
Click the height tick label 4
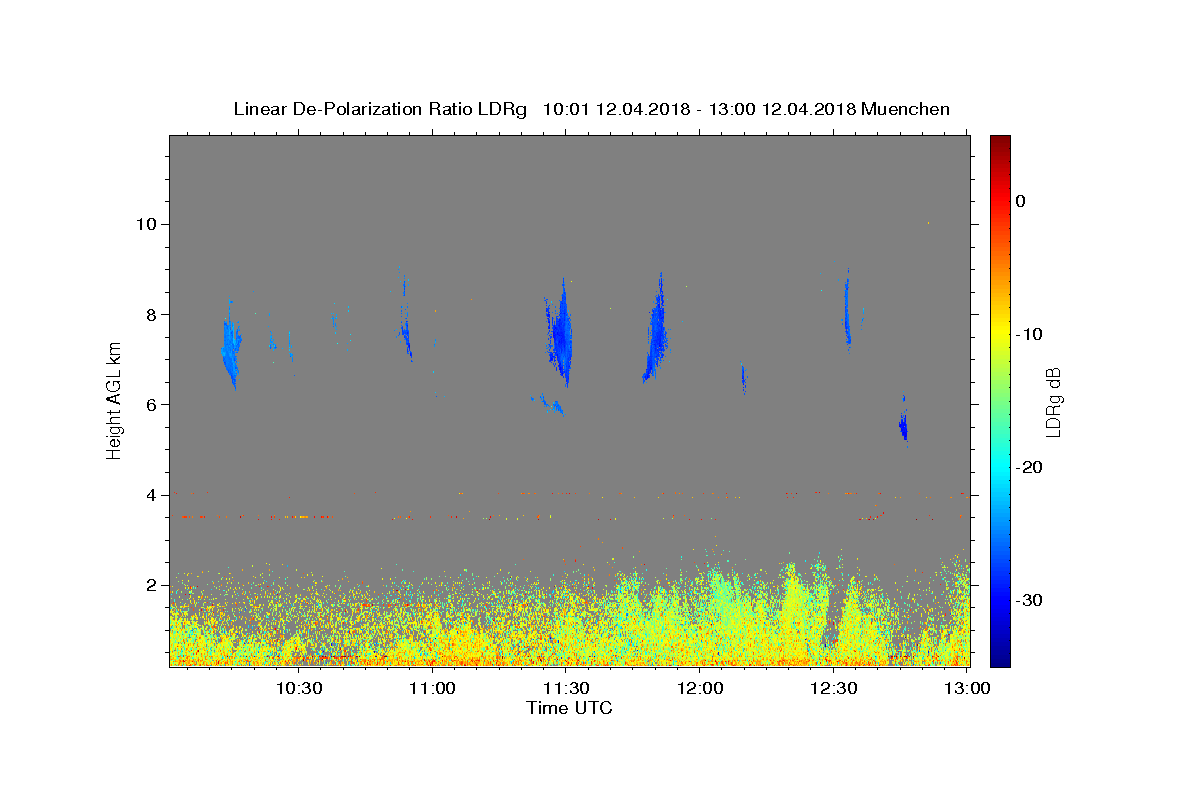click(x=152, y=495)
